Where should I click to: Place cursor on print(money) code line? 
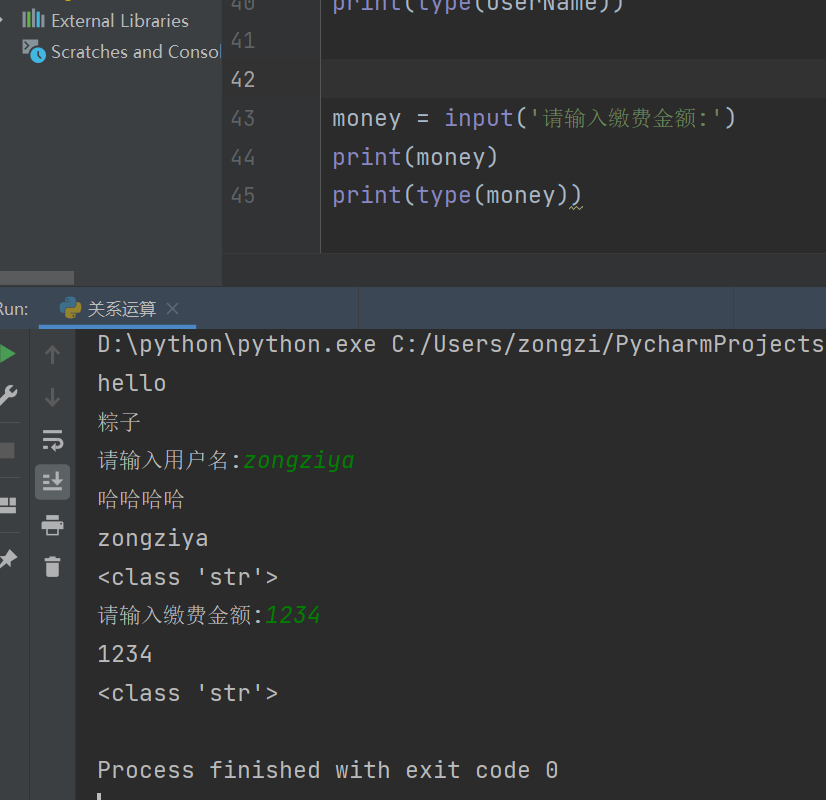pyautogui.click(x=415, y=157)
